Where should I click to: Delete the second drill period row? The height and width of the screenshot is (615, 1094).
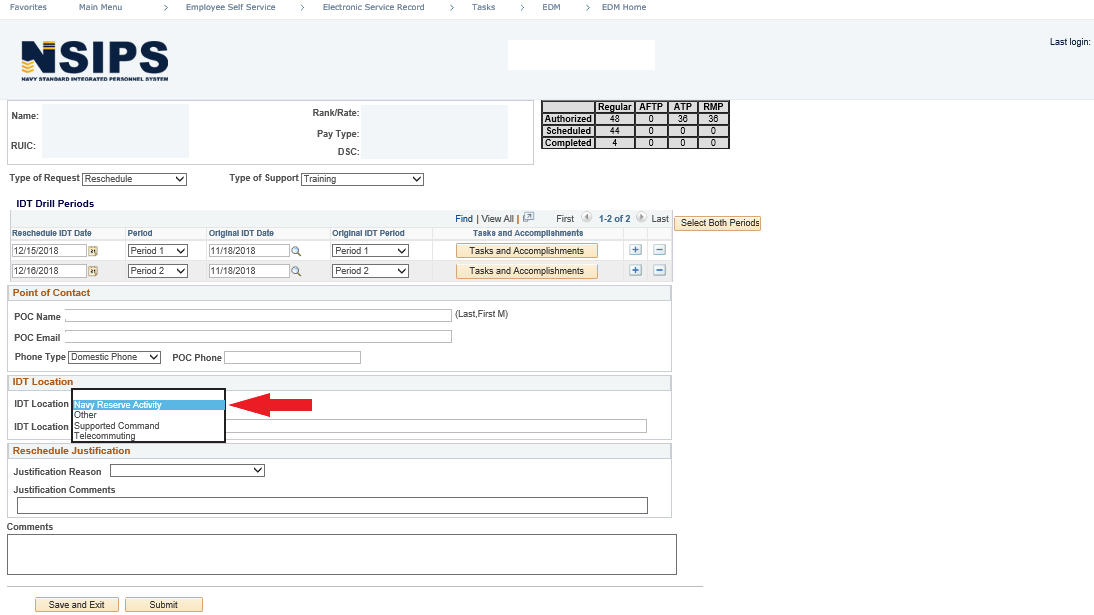click(659, 270)
